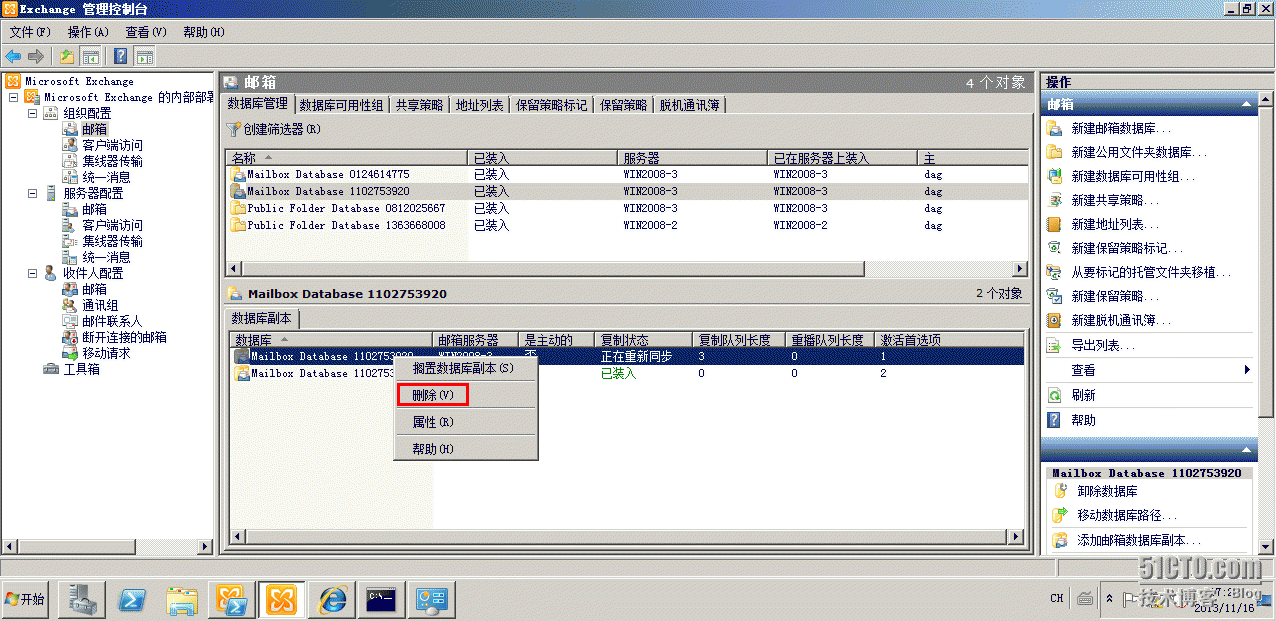Click the 新建保留策略标记 action icon
This screenshot has width=1276, height=621.
(x=1053, y=248)
